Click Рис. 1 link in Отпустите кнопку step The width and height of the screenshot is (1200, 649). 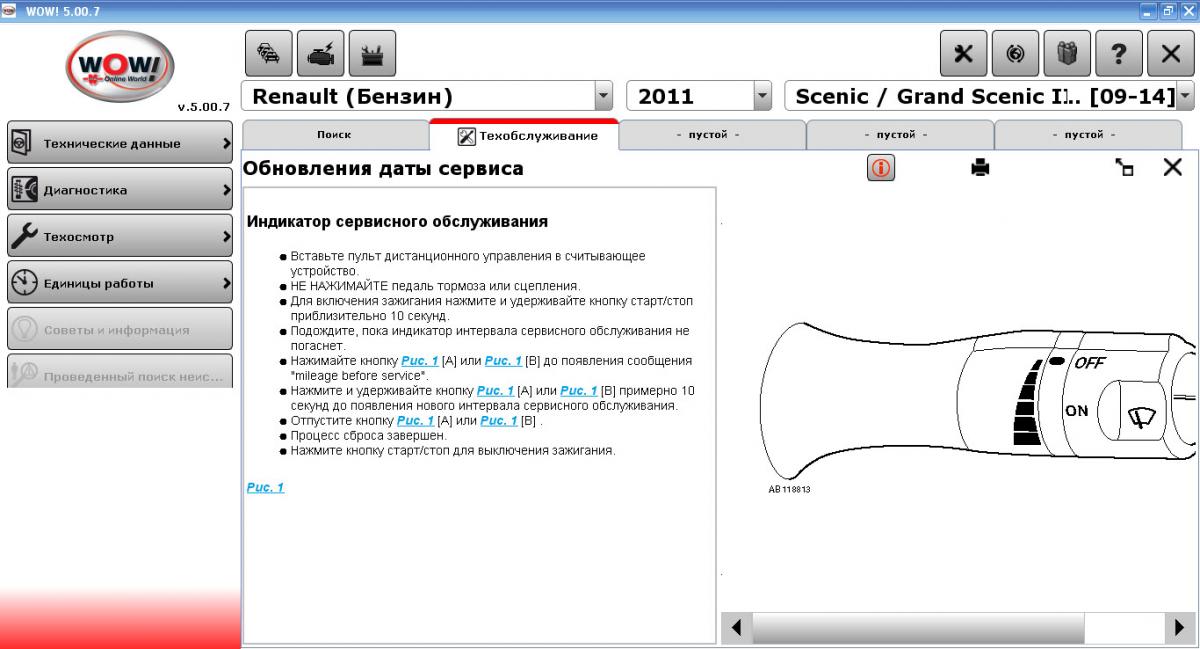416,421
